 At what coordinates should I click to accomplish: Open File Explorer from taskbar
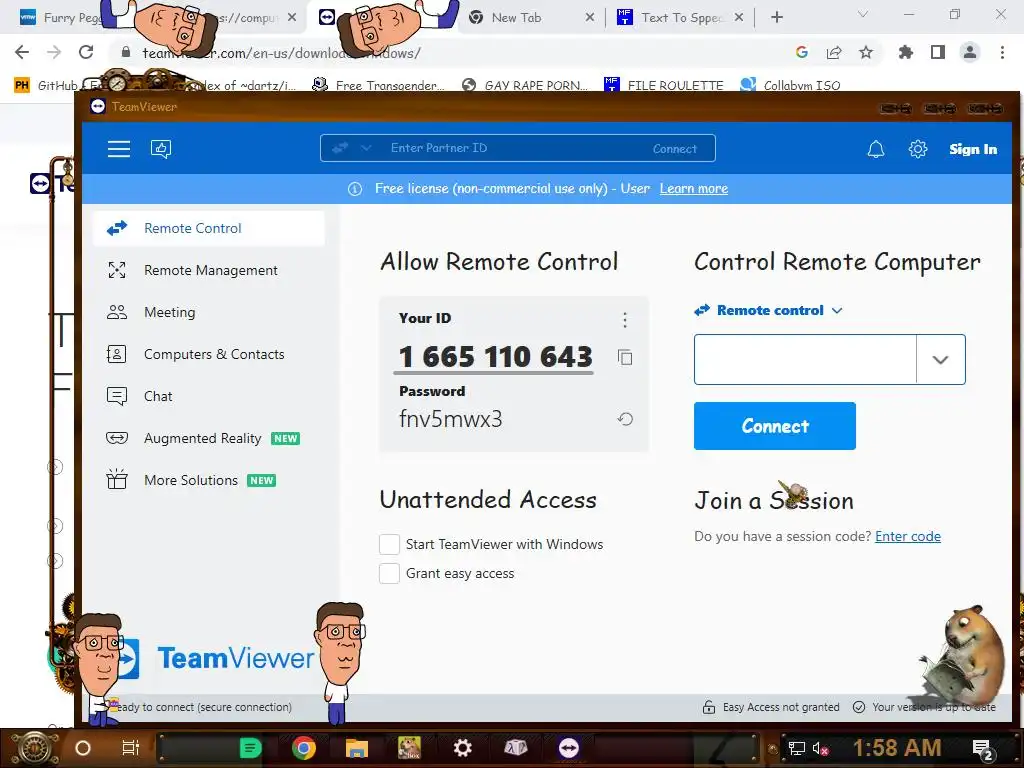(357, 748)
